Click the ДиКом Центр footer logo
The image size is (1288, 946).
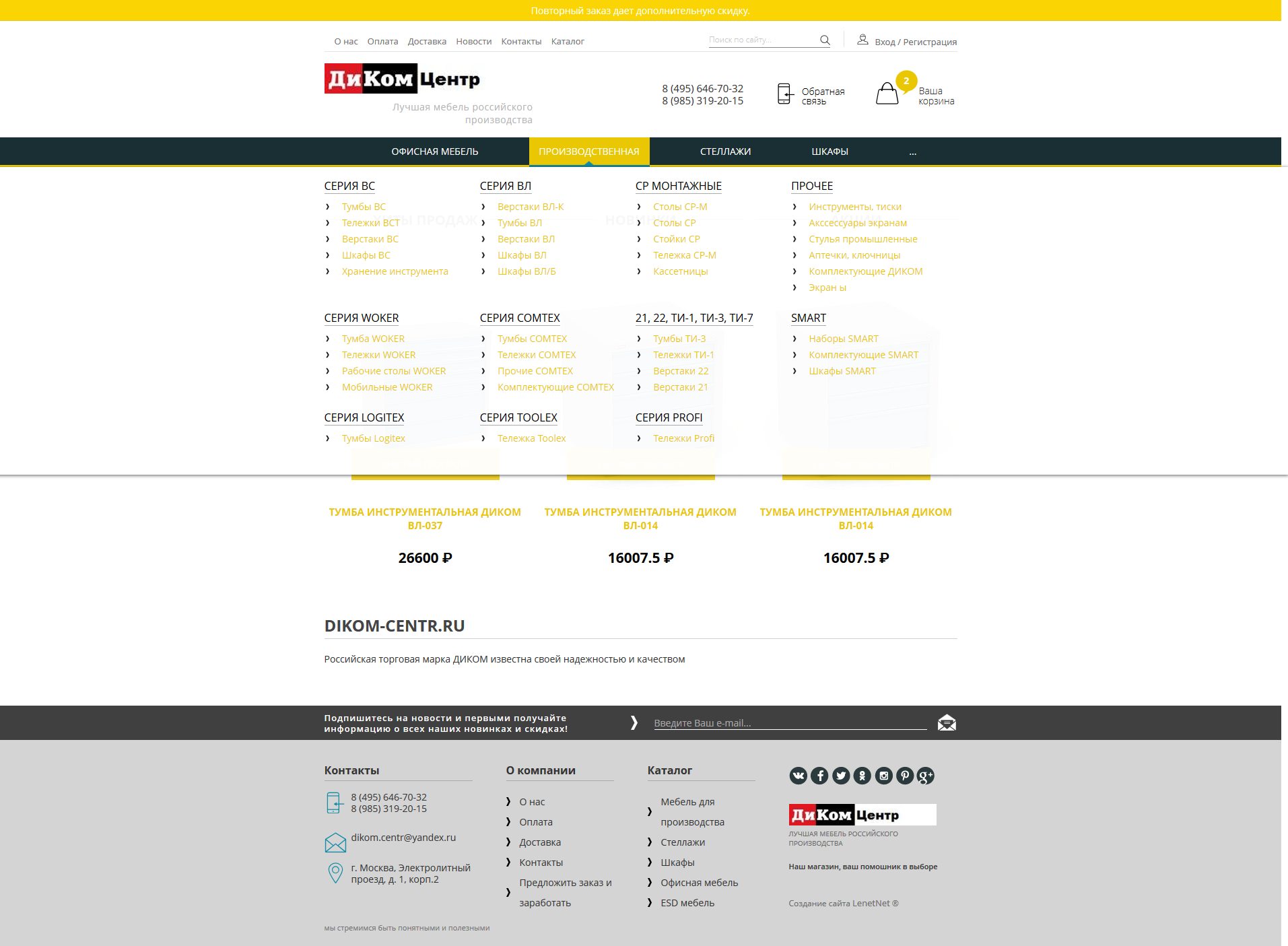(x=862, y=815)
